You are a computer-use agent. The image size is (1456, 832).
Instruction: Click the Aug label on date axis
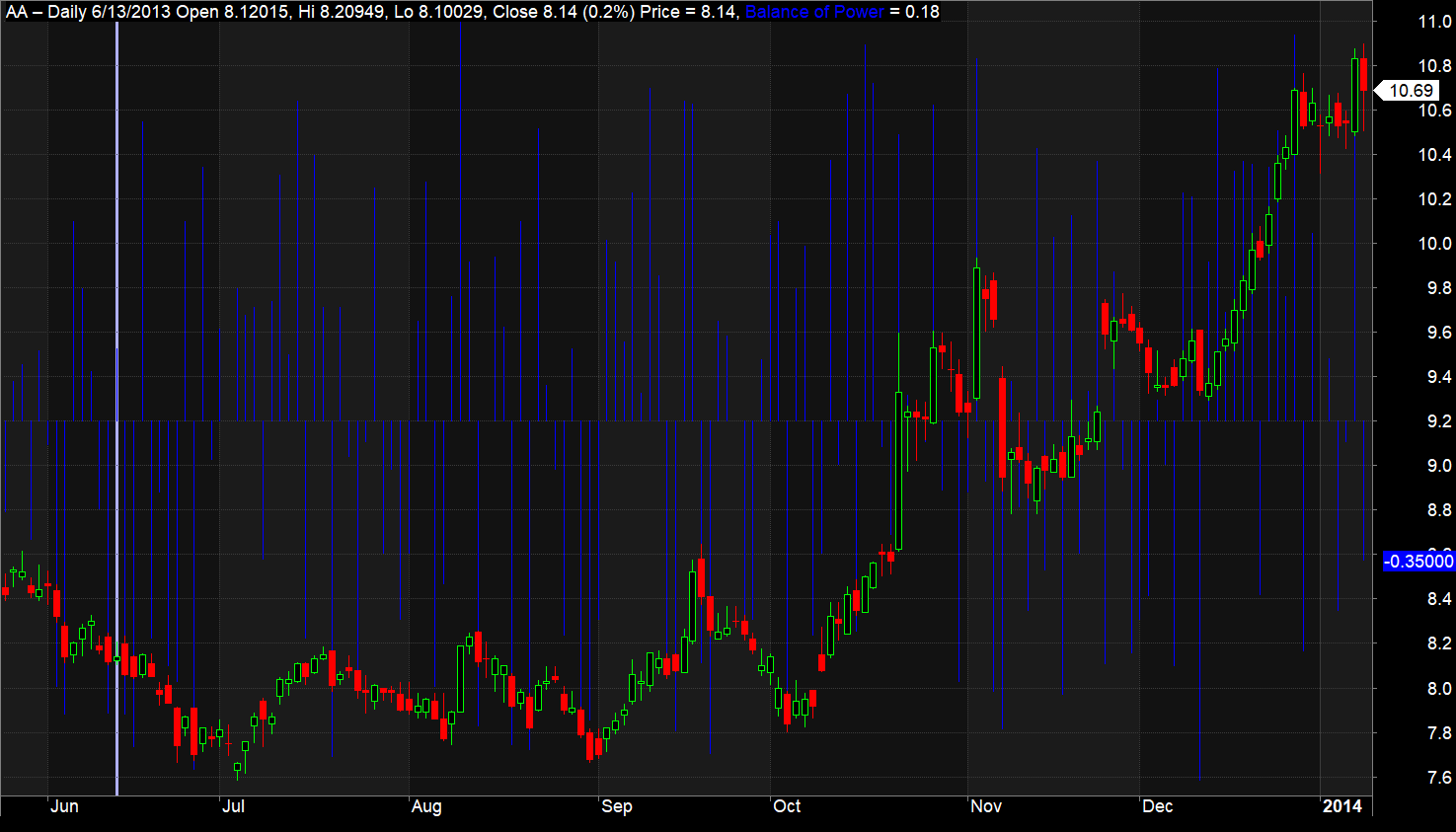coord(426,806)
